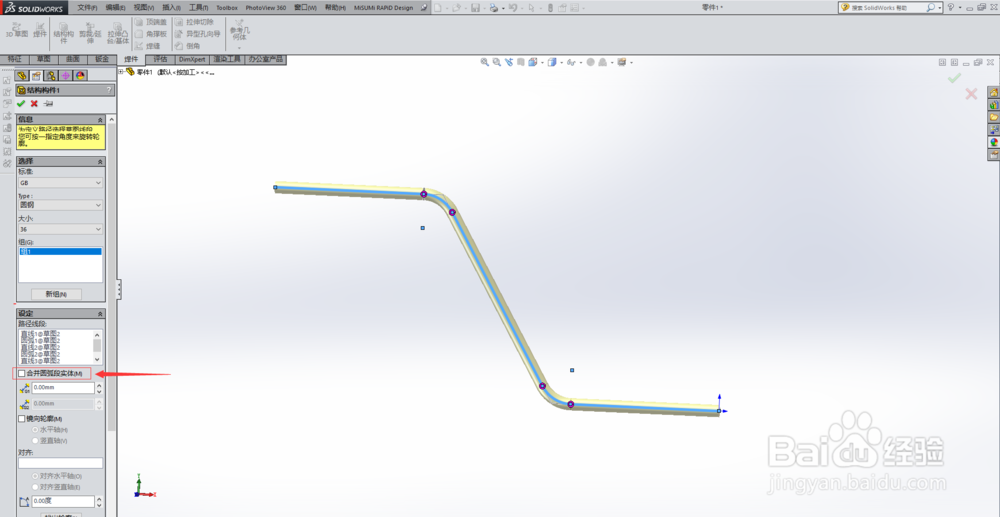Enable 镜向轮廓 mirror profile checkbox
The width and height of the screenshot is (1000, 517).
pyautogui.click(x=22, y=419)
